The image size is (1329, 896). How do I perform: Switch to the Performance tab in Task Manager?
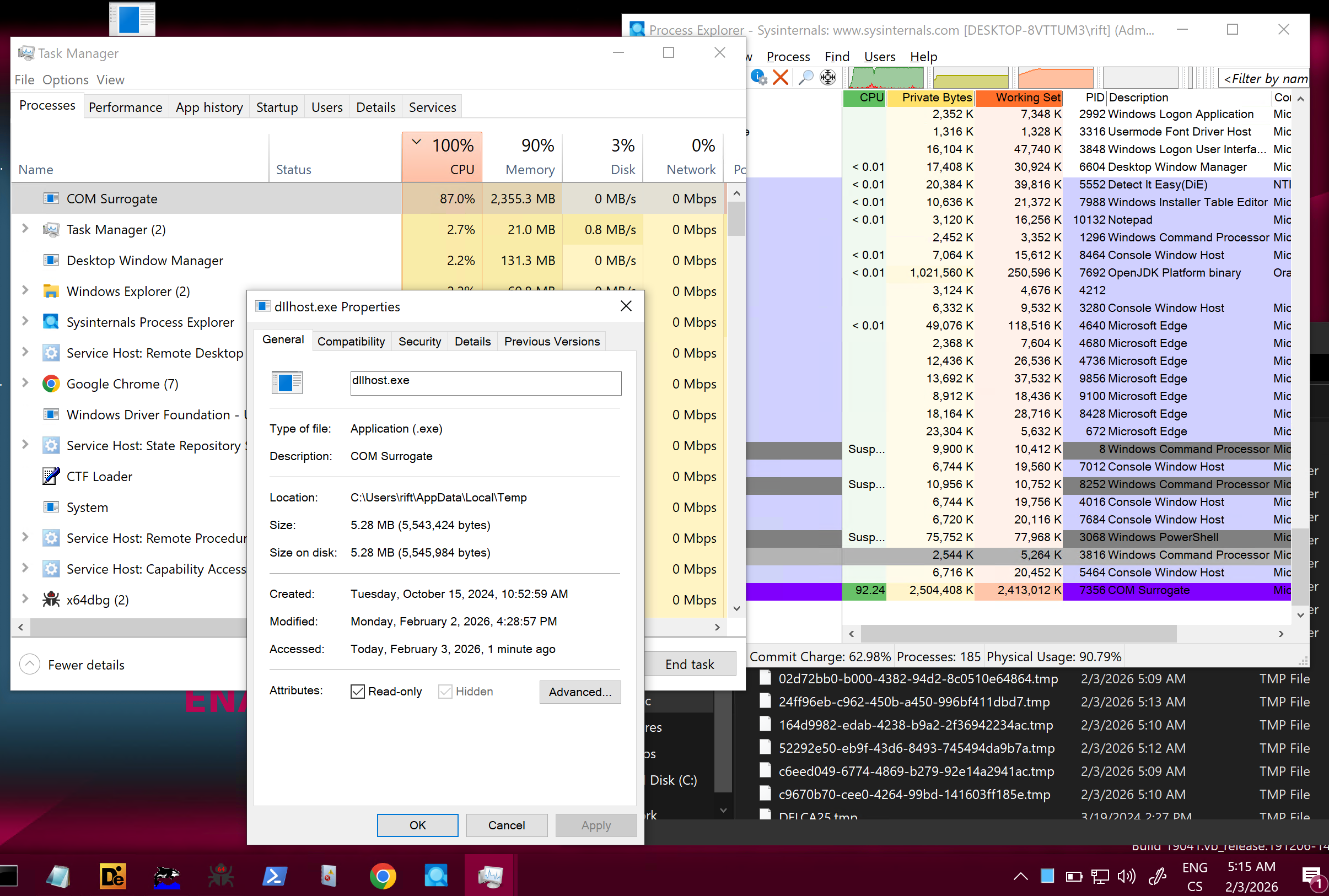(125, 107)
